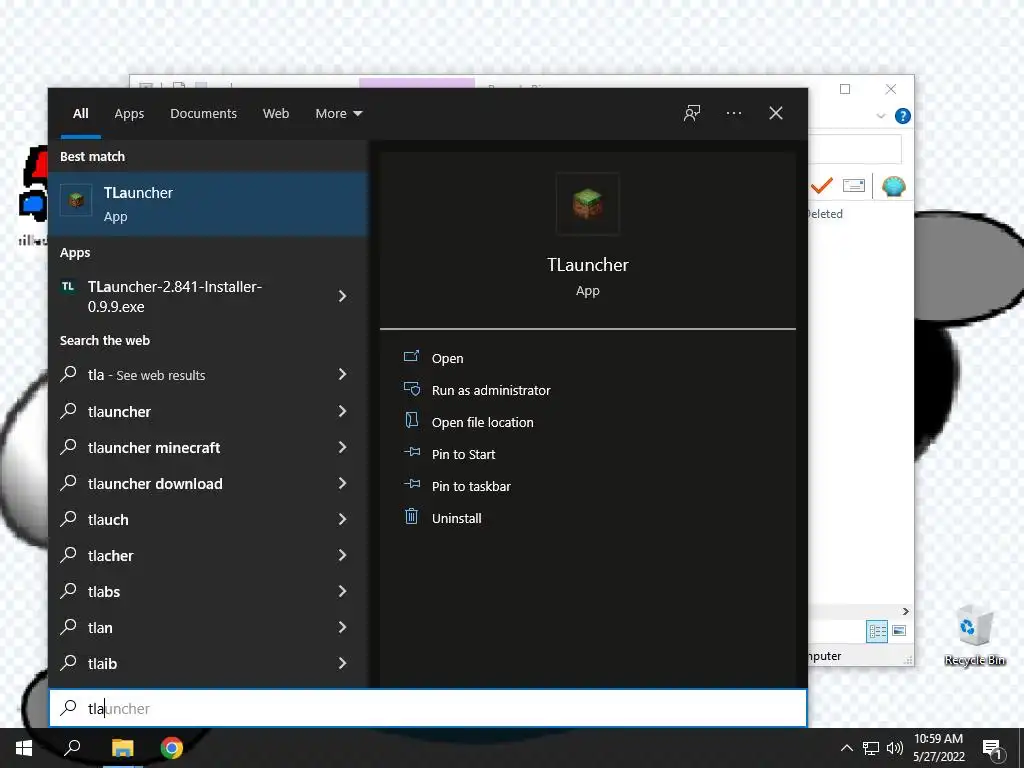The image size is (1024, 768).
Task: Expand TLauncher-2.841-Installer result arrow
Action: [342, 296]
